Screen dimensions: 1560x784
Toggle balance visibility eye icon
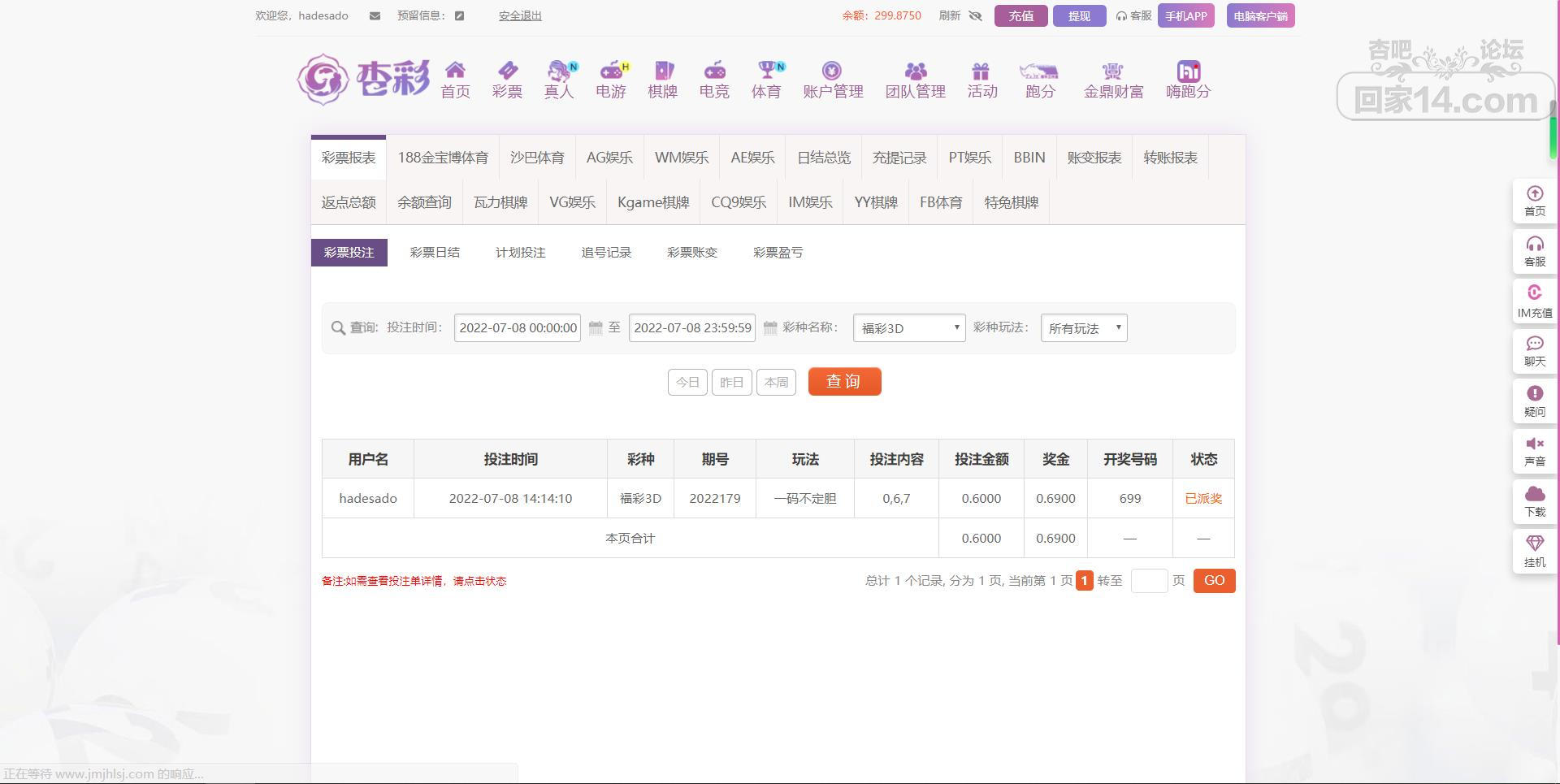tap(976, 16)
